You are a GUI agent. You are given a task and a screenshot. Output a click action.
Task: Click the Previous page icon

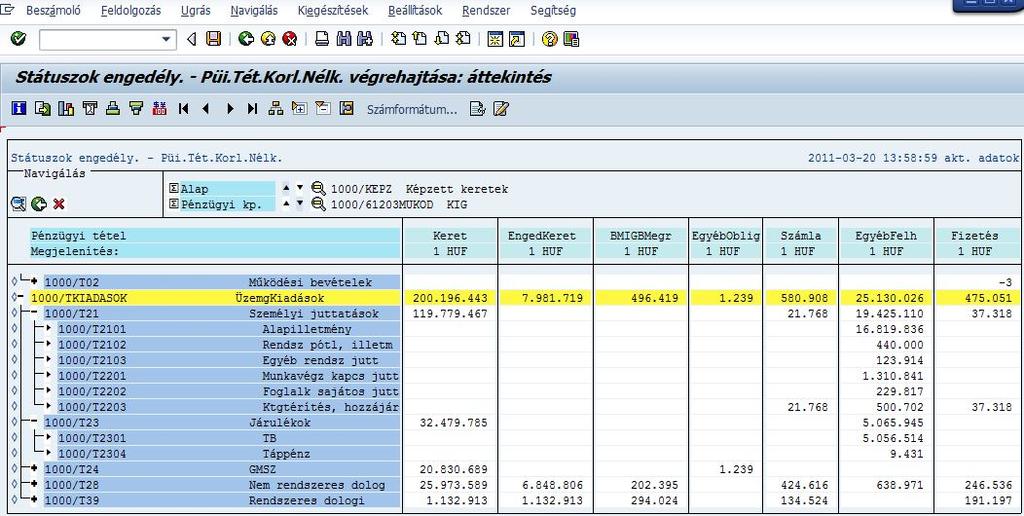click(x=420, y=39)
